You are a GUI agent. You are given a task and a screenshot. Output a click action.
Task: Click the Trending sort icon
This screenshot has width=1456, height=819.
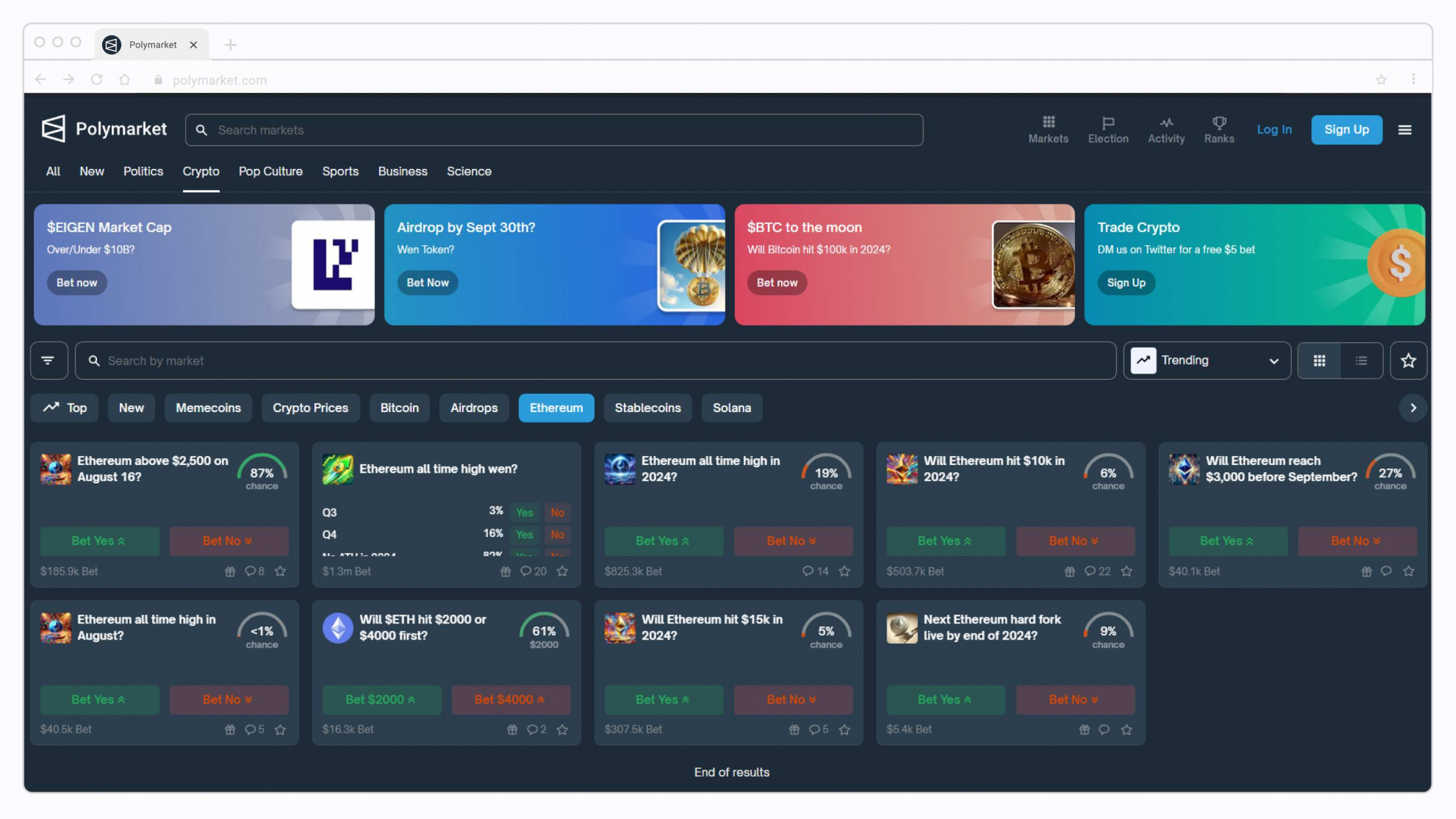(x=1143, y=360)
